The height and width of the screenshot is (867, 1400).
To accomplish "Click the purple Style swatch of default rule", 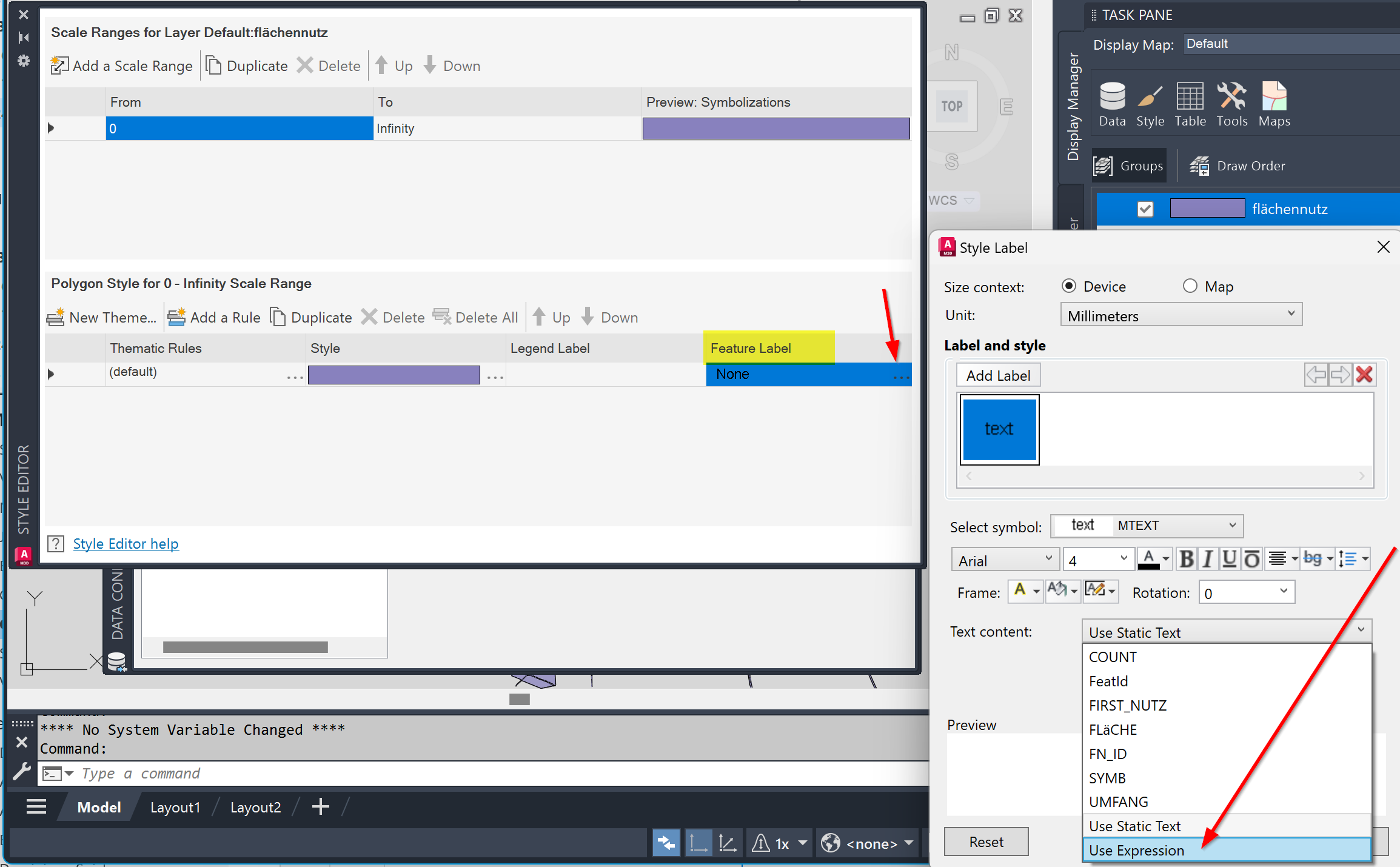I will click(x=394, y=375).
